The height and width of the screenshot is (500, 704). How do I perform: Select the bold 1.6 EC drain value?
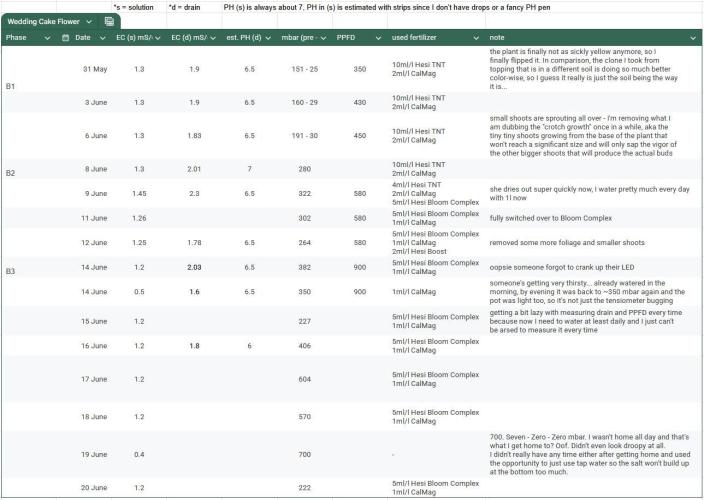(194, 292)
